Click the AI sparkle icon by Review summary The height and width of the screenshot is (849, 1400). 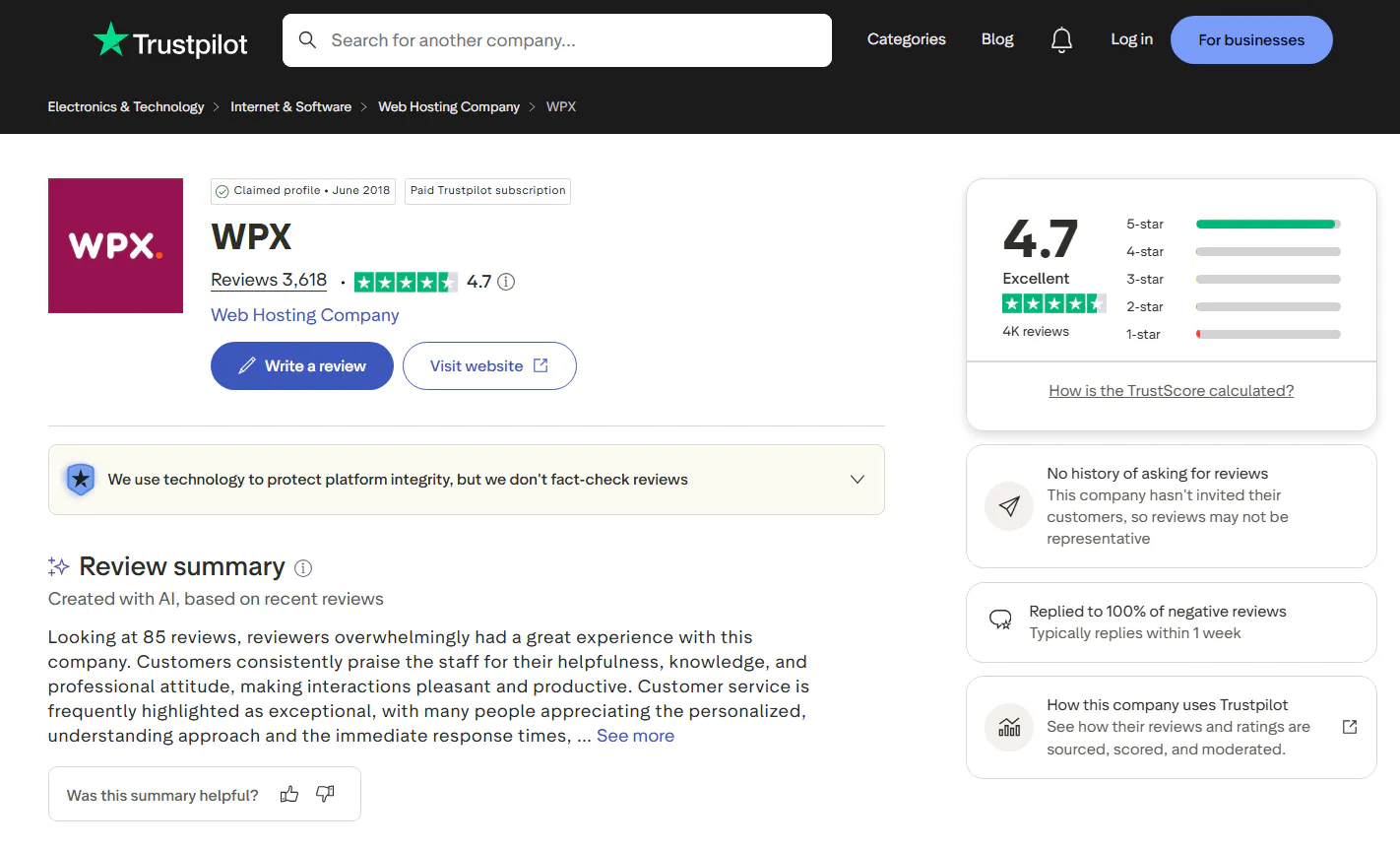pyautogui.click(x=59, y=566)
